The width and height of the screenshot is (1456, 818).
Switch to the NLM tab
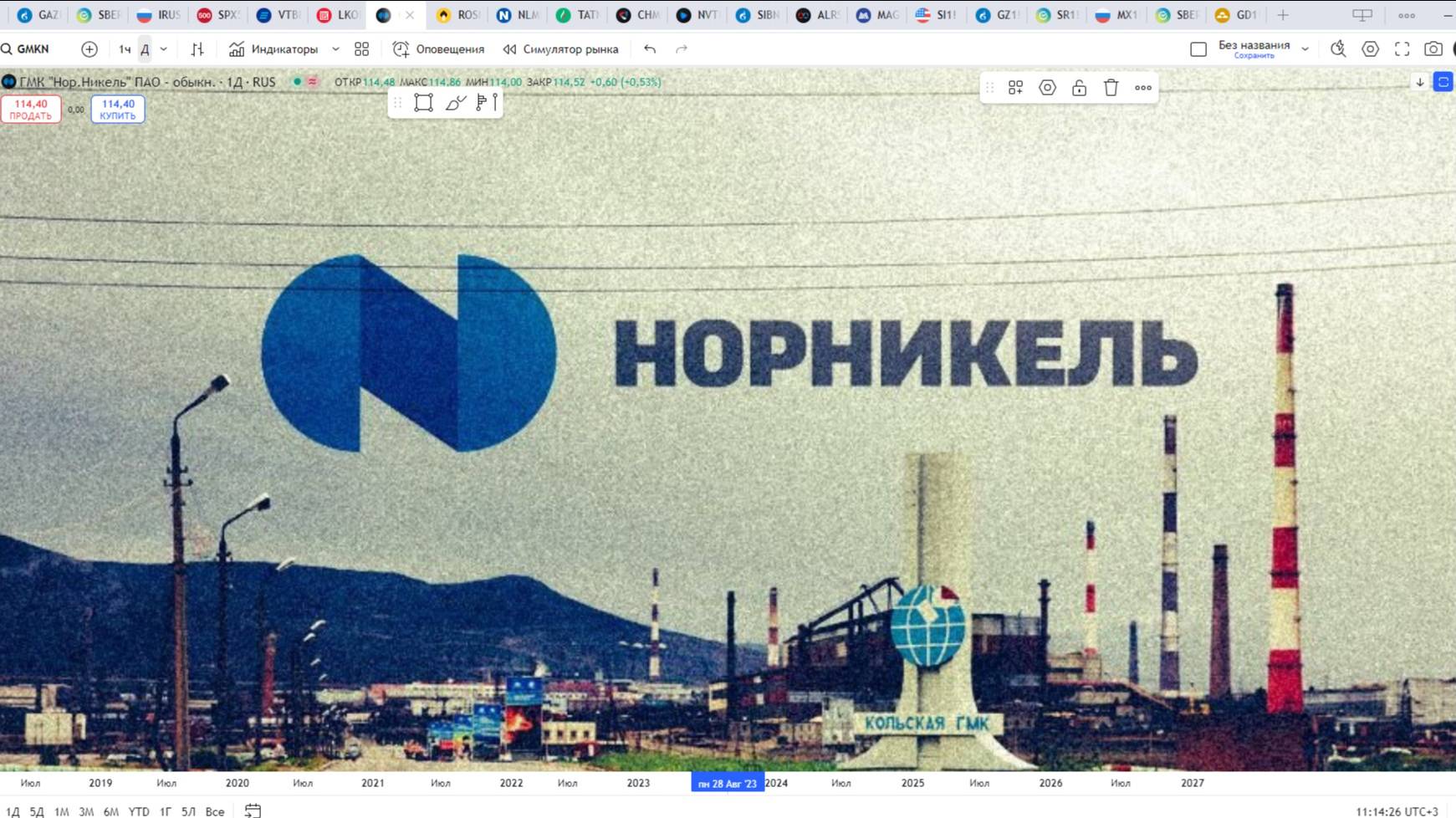(x=518, y=15)
